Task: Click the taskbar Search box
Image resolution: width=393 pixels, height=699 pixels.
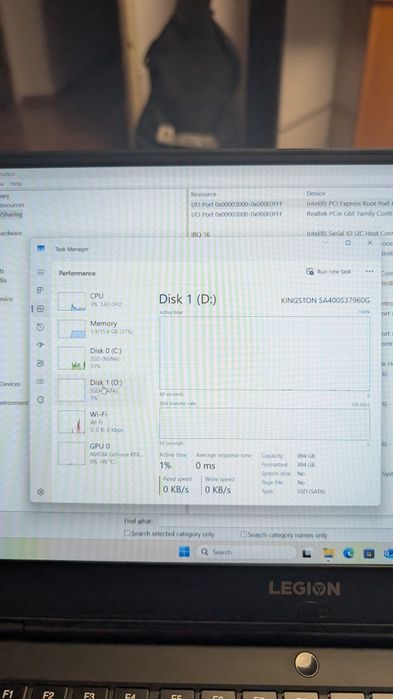Action: 246,552
